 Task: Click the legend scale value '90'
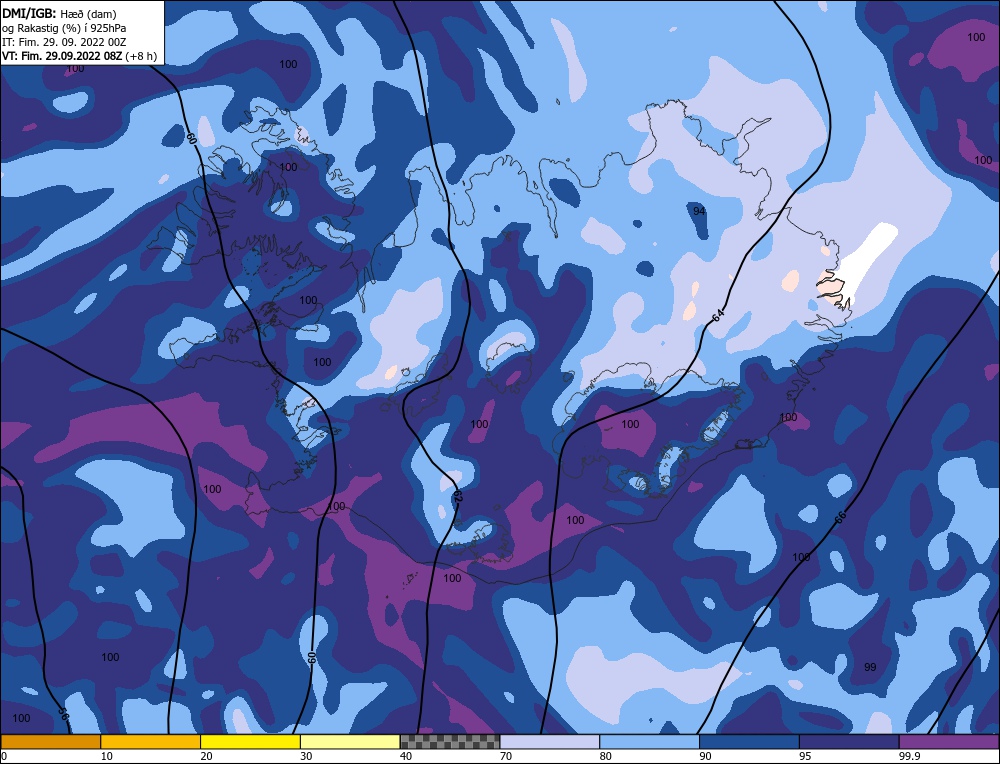tap(705, 756)
